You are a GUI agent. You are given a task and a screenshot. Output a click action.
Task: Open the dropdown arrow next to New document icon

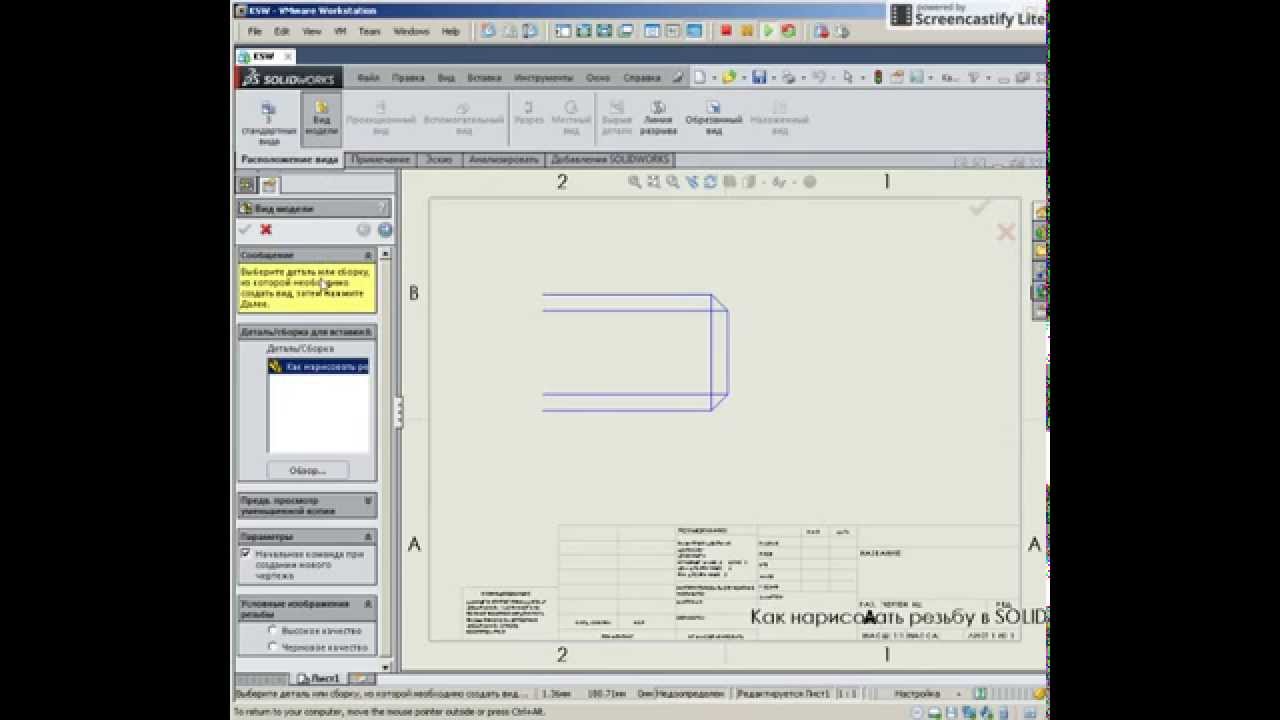click(x=713, y=77)
